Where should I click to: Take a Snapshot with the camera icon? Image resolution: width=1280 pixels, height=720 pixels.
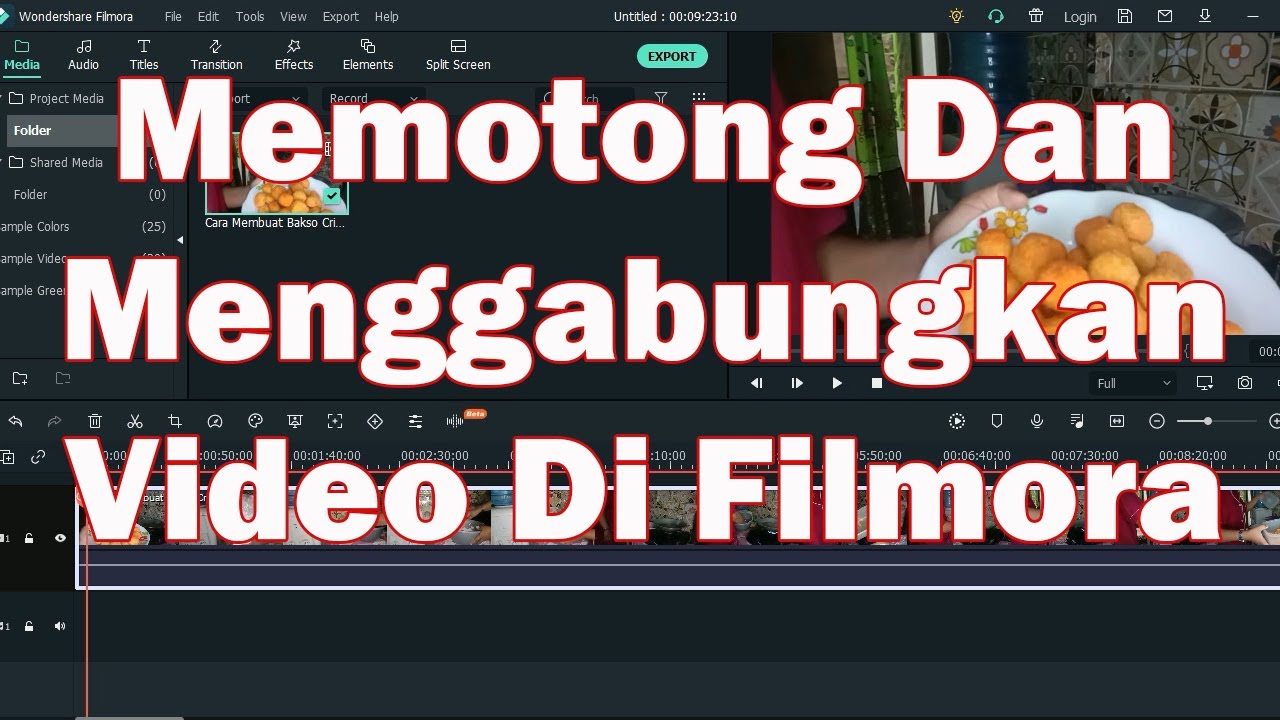pos(1245,383)
